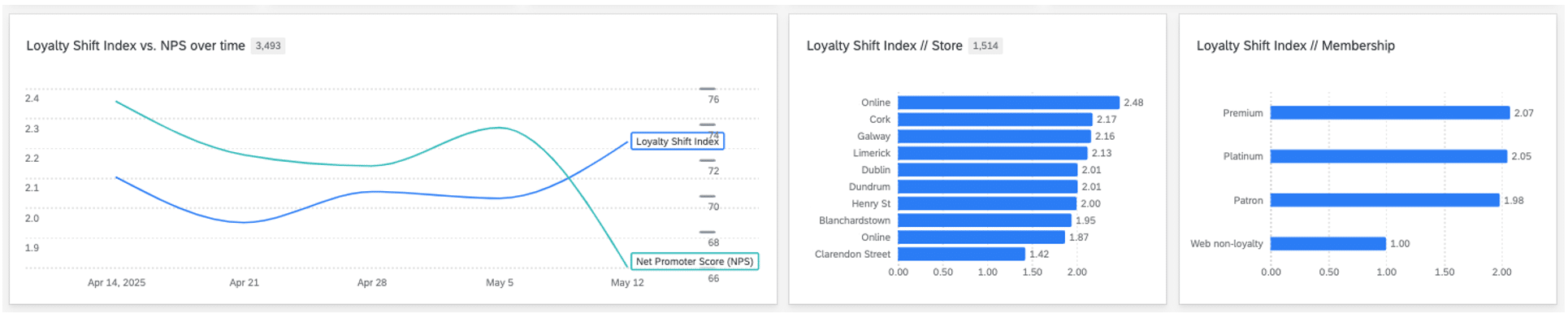Select the Clarendon Street store bar
The width and height of the screenshot is (1568, 318).
pos(961,255)
